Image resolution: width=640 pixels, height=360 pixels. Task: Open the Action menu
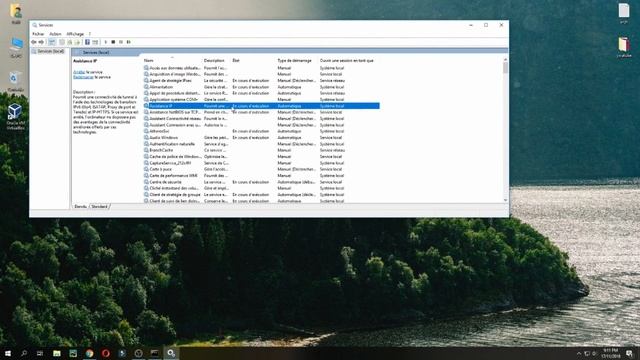coord(55,34)
